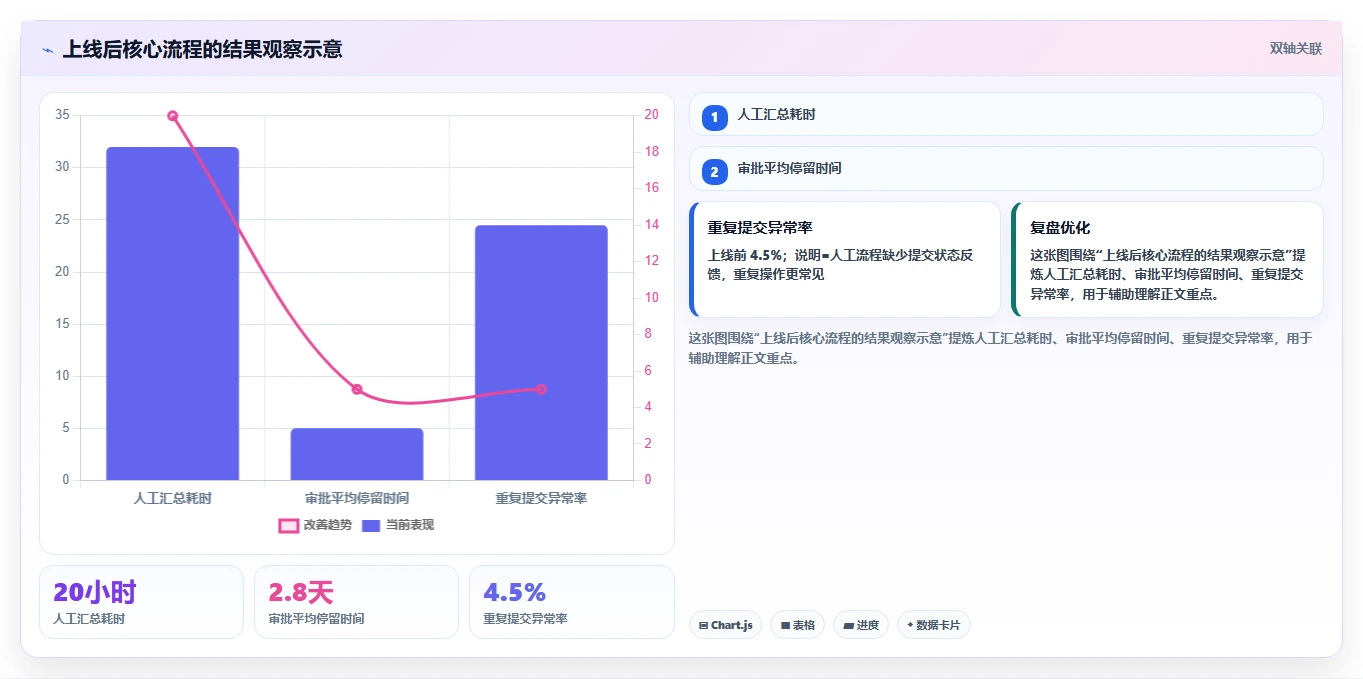Click 重复提交异常率 caption under 4.5%
This screenshot has width=1363, height=679.
coord(525,619)
